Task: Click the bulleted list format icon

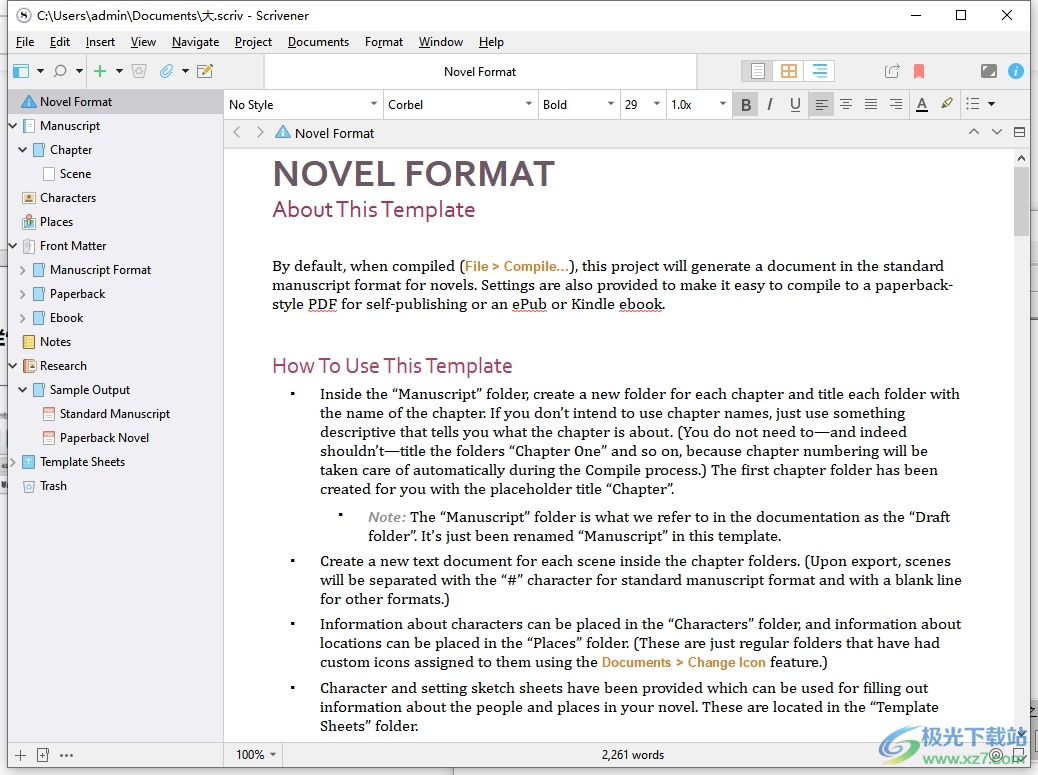Action: (972, 104)
